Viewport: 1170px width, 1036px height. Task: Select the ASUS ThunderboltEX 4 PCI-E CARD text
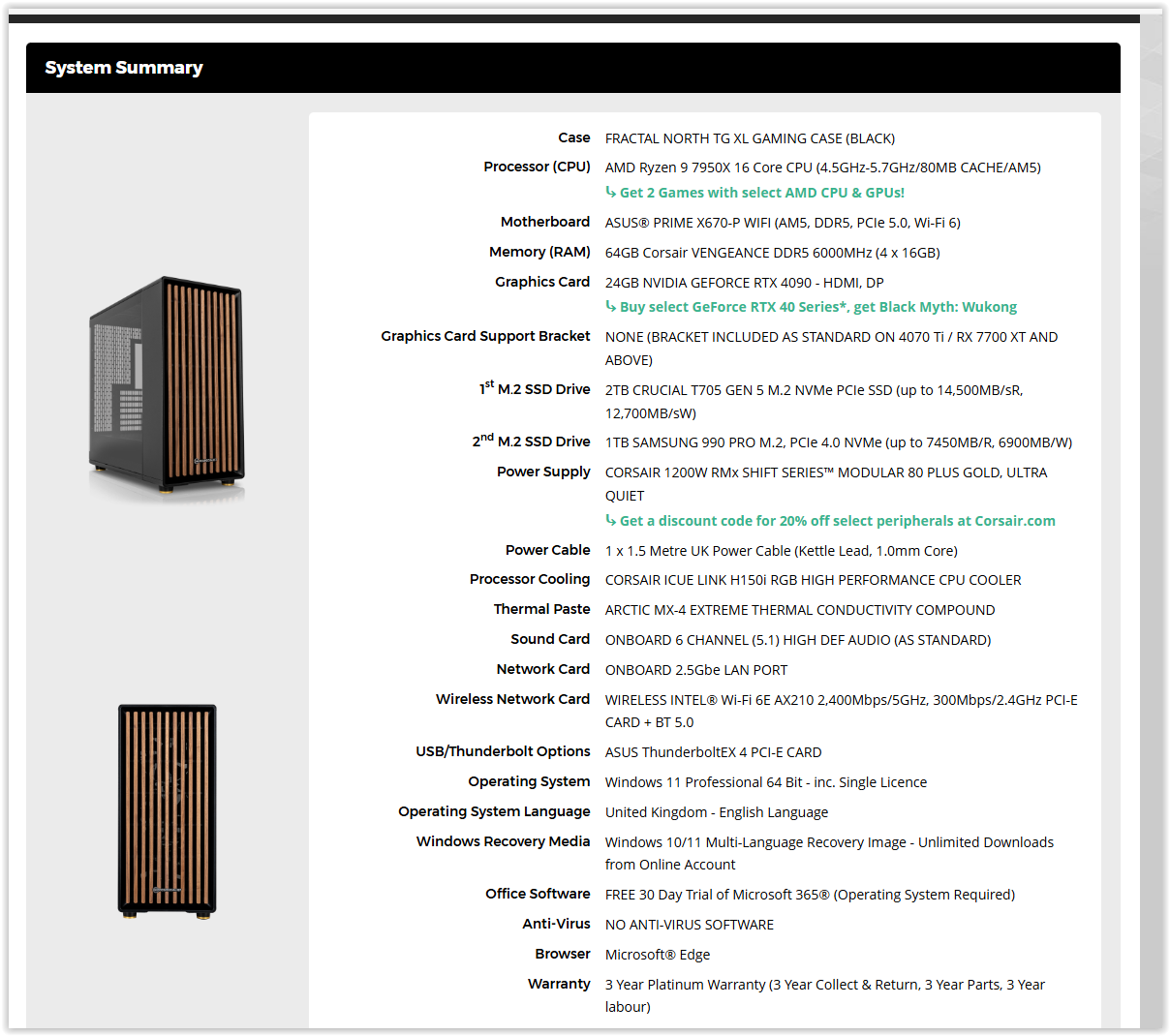point(713,752)
